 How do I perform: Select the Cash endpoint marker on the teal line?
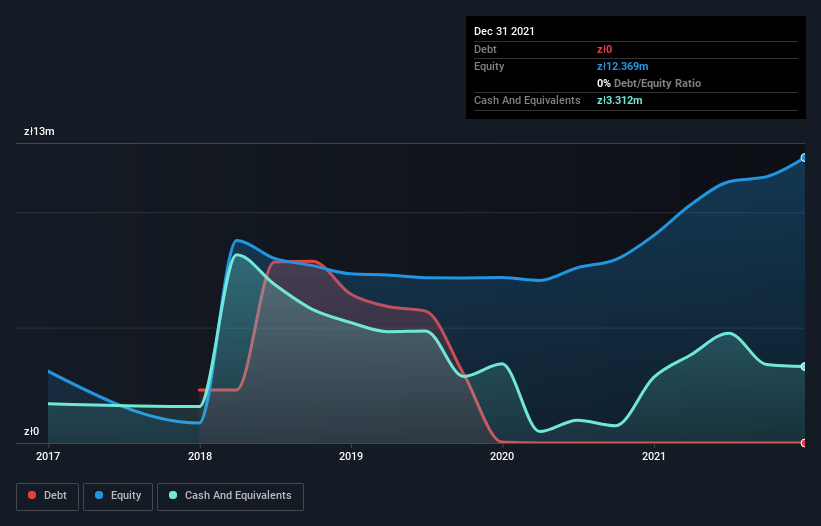coord(804,366)
